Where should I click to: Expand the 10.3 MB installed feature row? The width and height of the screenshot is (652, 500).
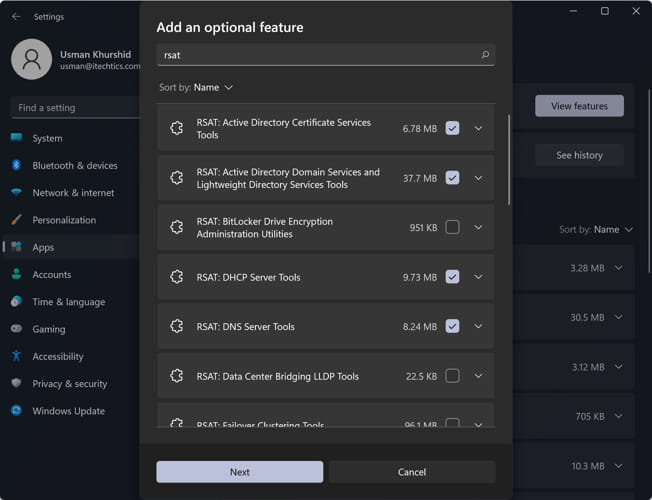point(618,465)
